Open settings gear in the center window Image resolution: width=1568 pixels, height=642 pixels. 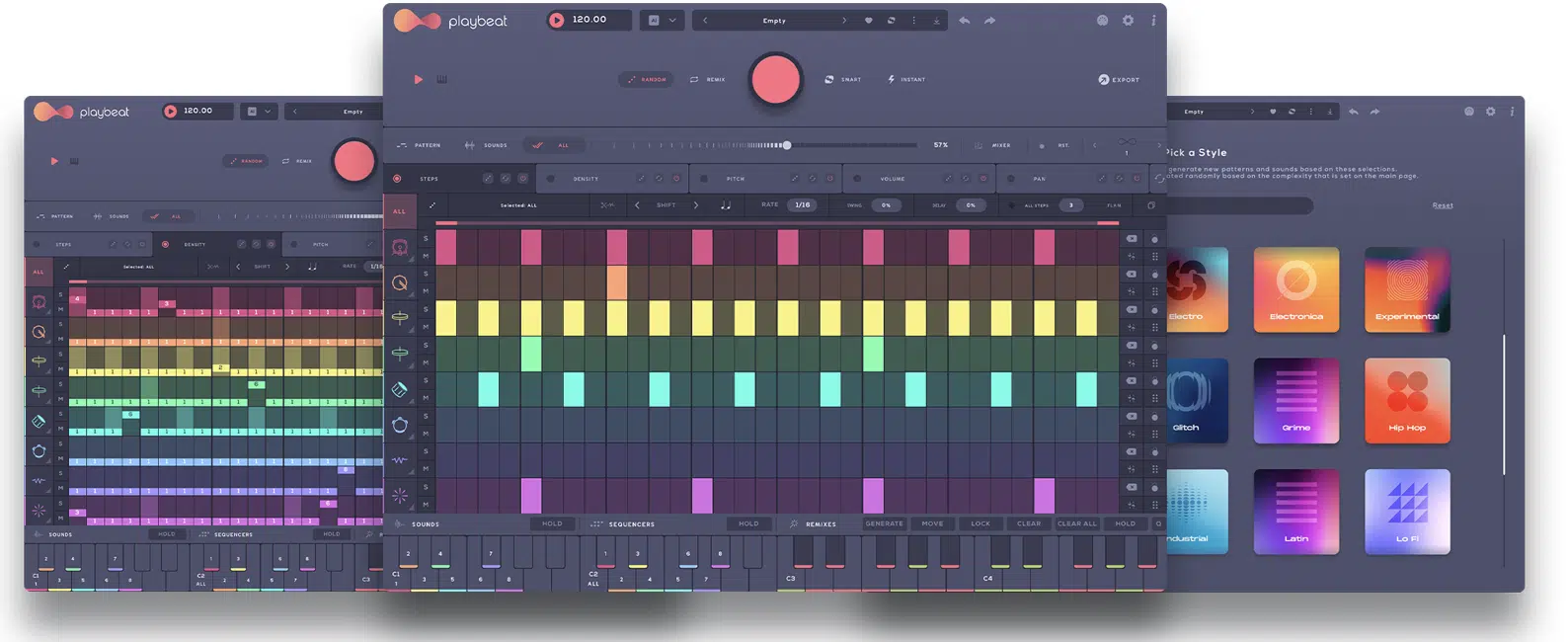1129,21
